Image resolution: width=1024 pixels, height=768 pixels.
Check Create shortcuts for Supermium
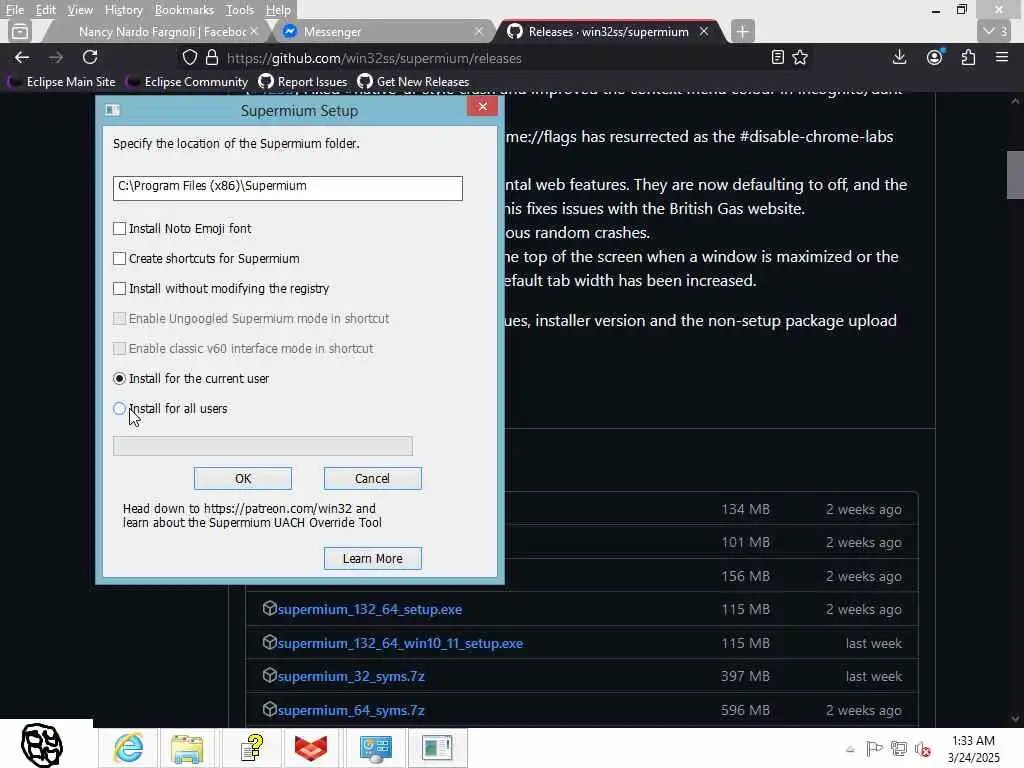[120, 259]
